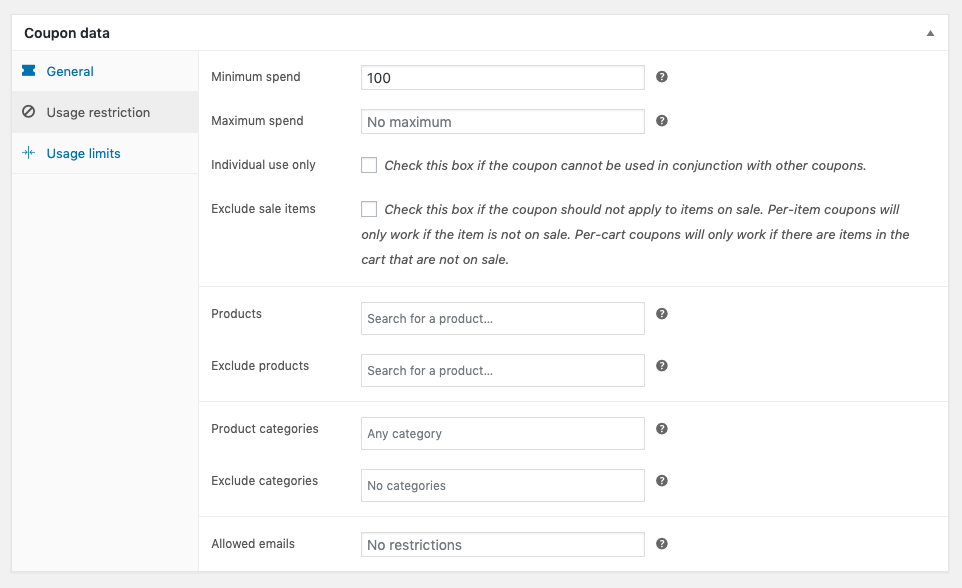Collapse the Coupon data panel arrow
This screenshot has height=588, width=962.
tap(930, 33)
